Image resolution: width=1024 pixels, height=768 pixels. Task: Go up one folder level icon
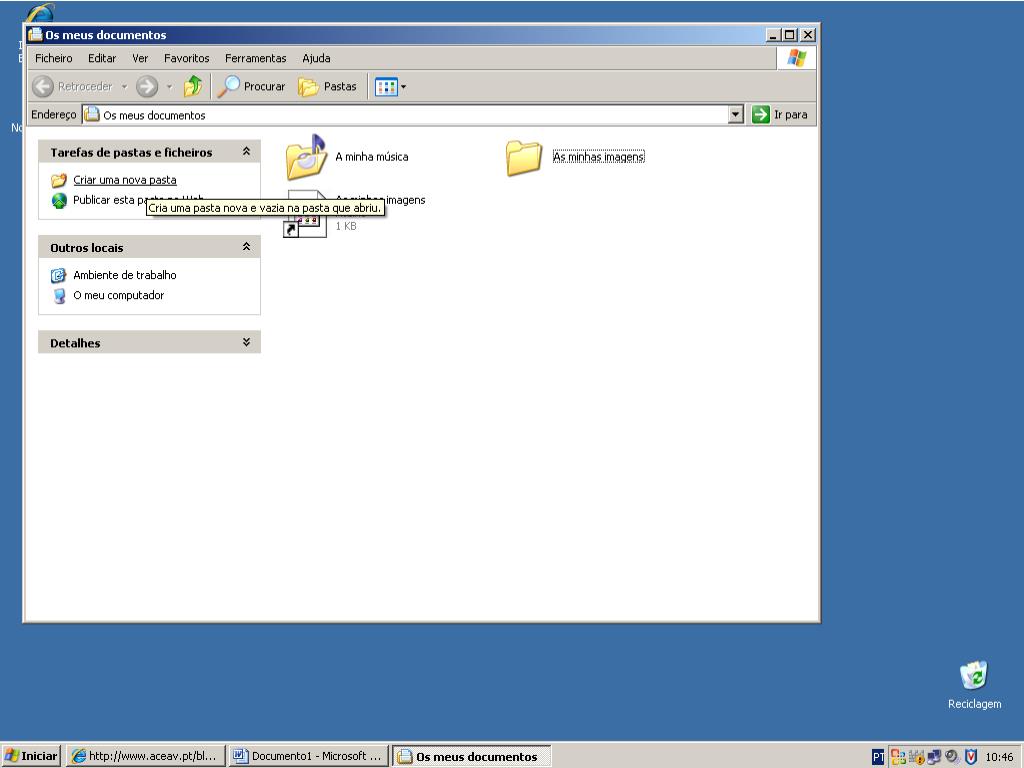193,86
